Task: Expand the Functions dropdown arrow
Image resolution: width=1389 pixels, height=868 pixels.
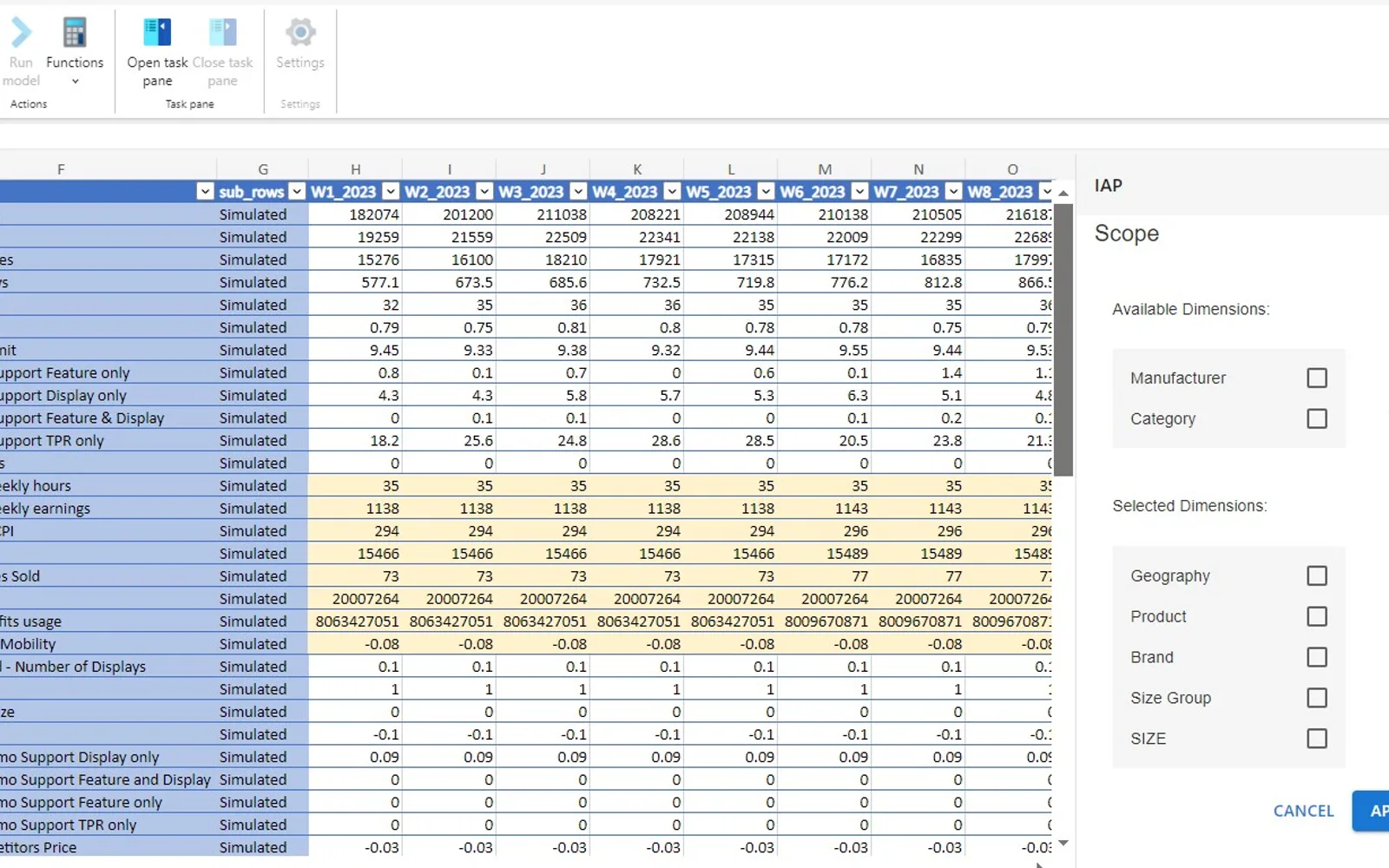Action: 75,82
